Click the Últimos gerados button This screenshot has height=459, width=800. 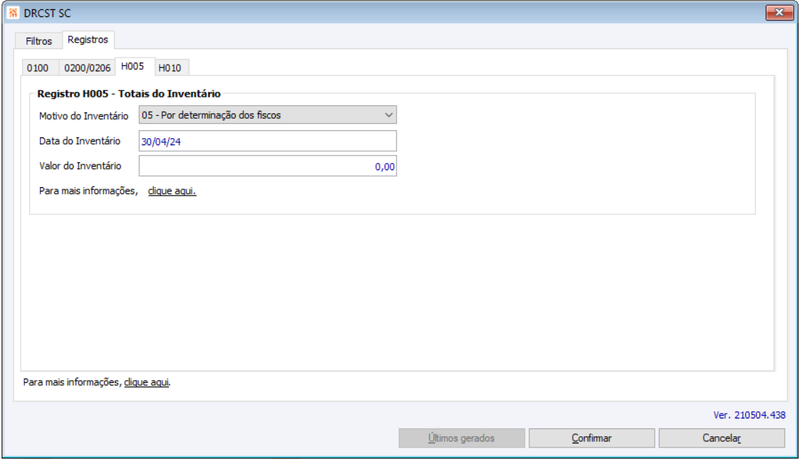click(x=461, y=438)
